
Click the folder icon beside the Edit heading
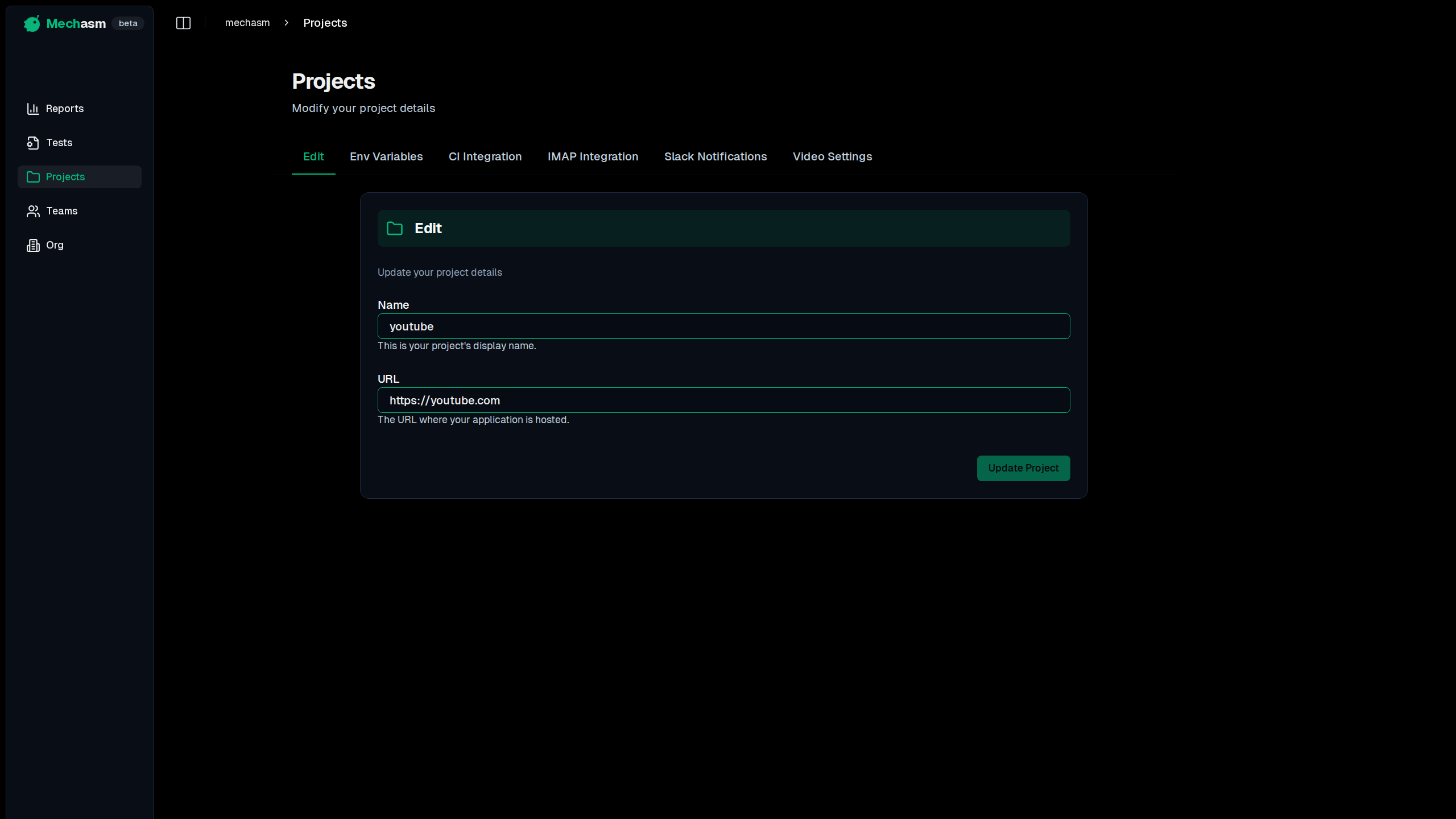[395, 228]
